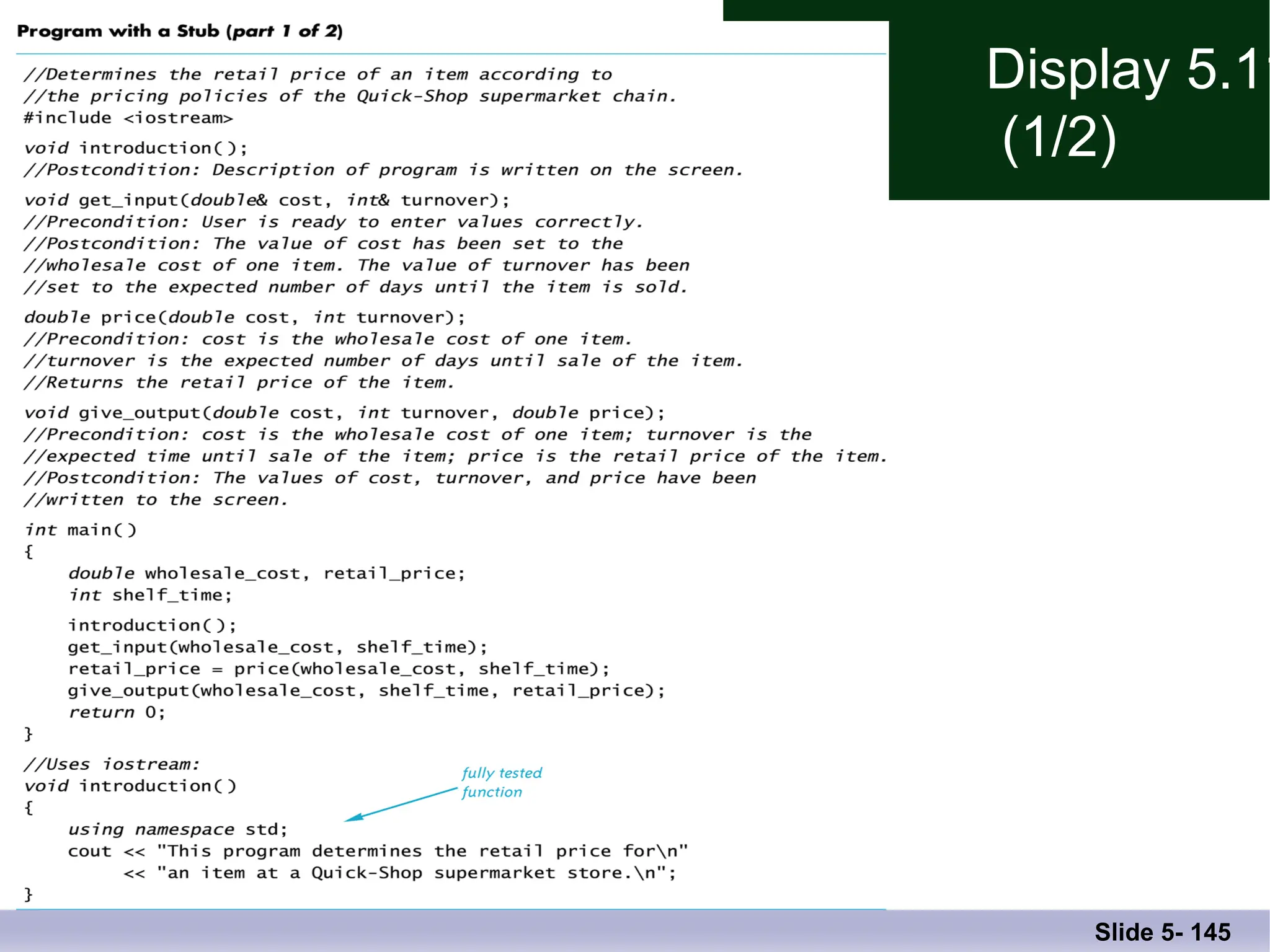Click the '//Returns the retail price' comment

click(x=239, y=382)
